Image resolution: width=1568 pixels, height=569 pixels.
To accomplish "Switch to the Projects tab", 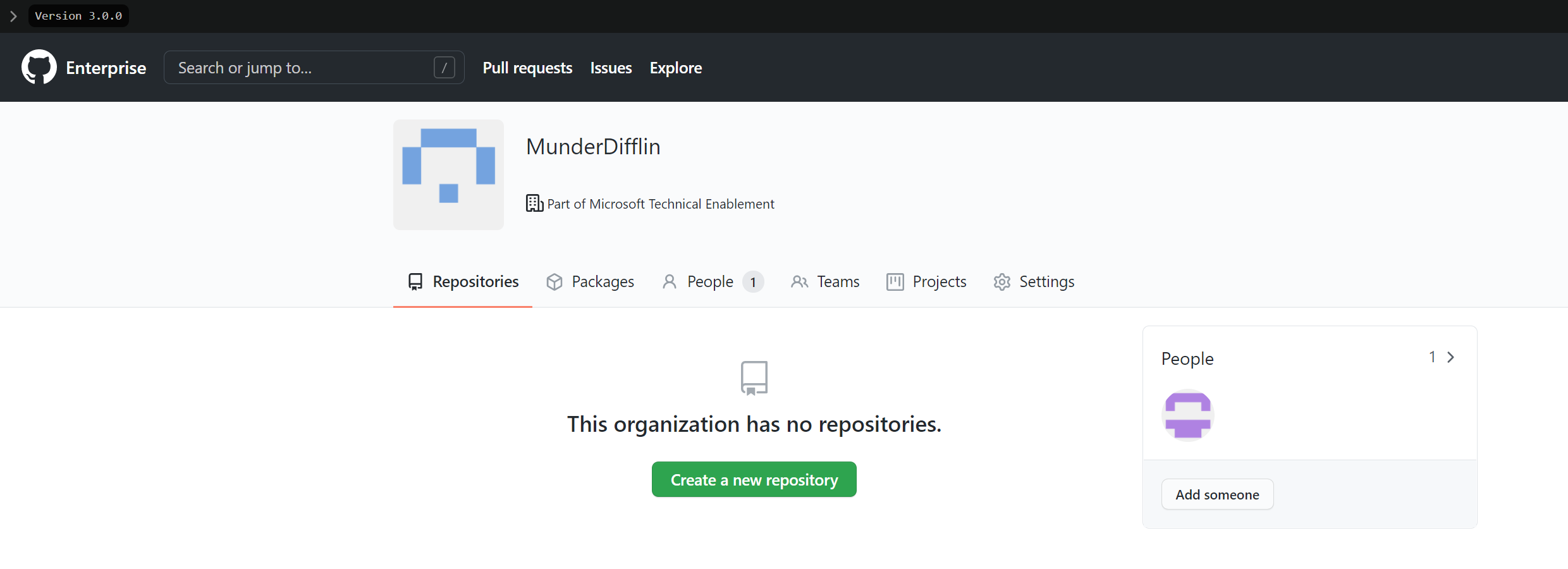I will pos(927,281).
